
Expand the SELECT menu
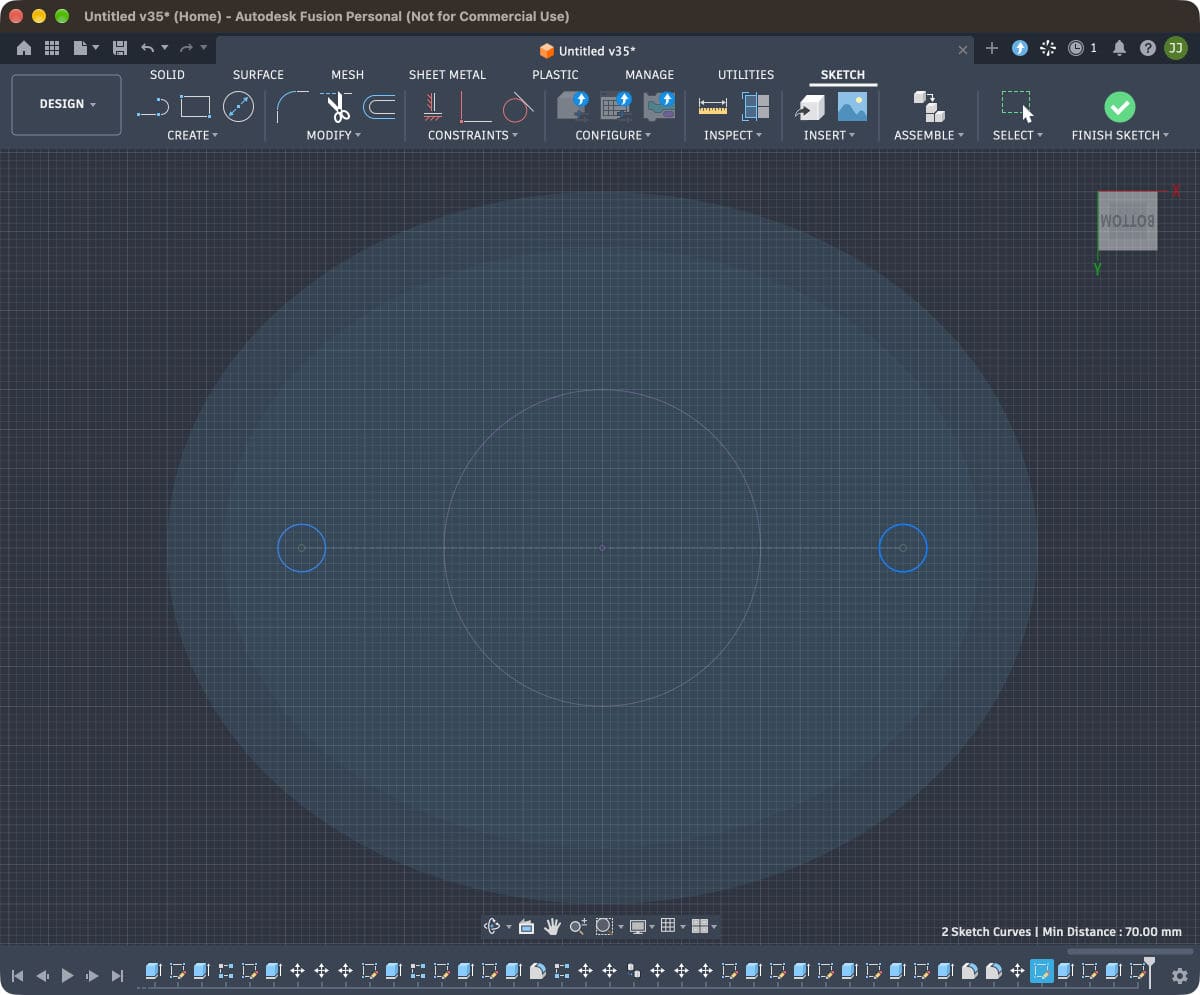(x=1018, y=135)
